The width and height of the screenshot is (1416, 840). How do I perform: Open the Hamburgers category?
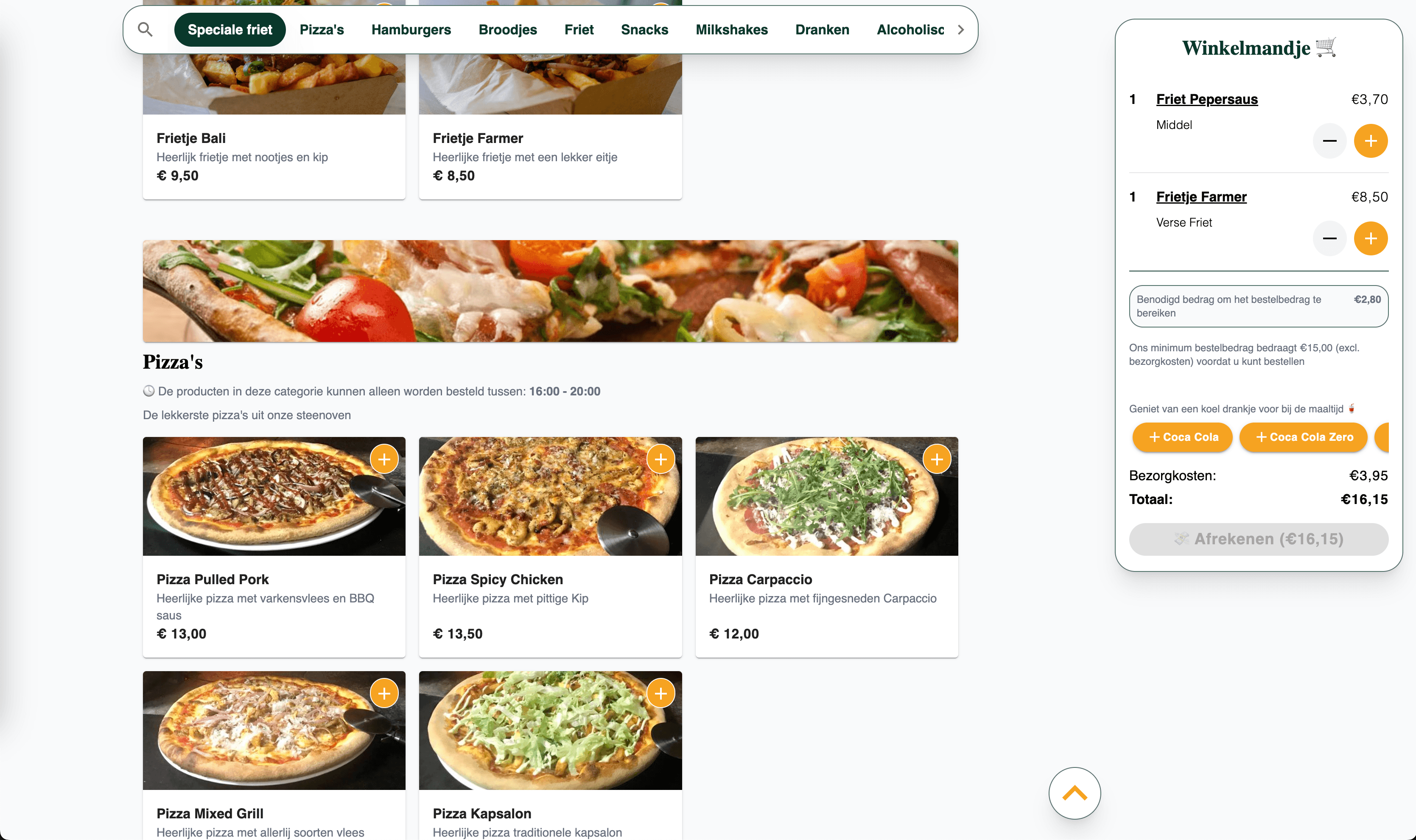click(x=411, y=29)
